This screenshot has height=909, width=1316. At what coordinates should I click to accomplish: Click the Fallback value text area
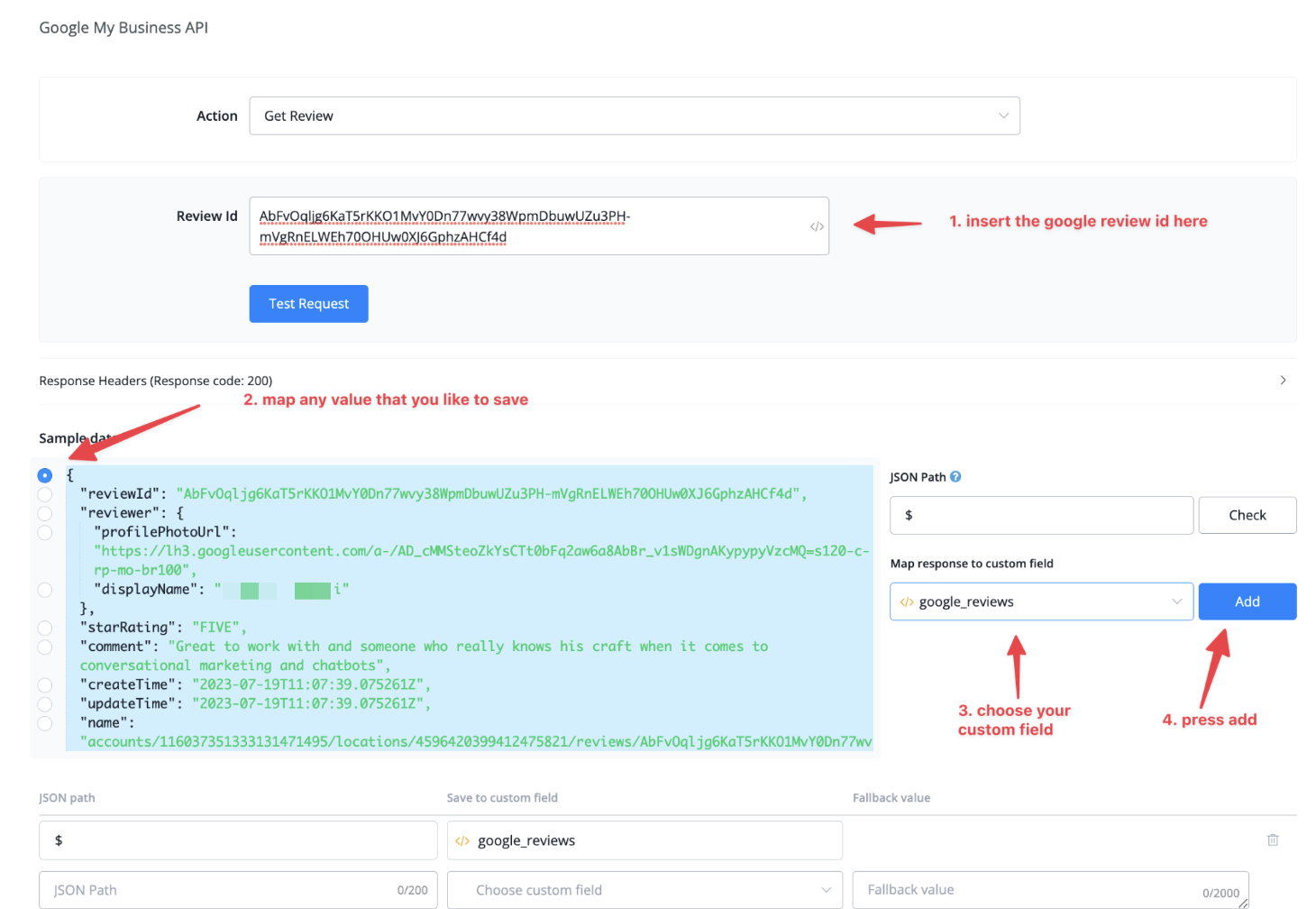1050,890
